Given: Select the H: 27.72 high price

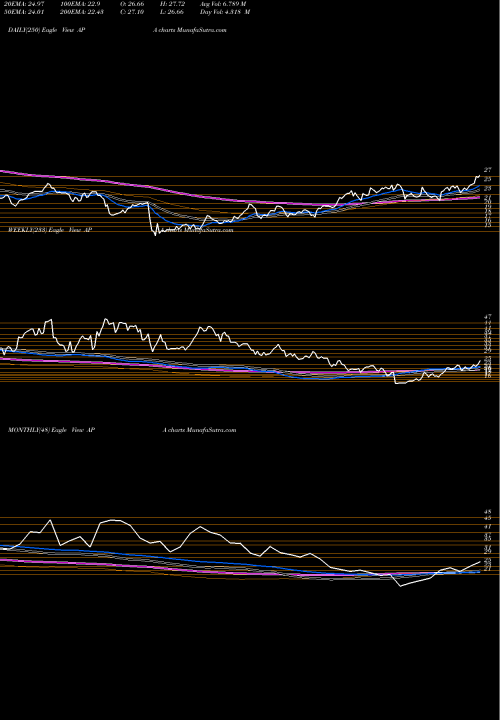Looking at the screenshot, I should (172, 4).
